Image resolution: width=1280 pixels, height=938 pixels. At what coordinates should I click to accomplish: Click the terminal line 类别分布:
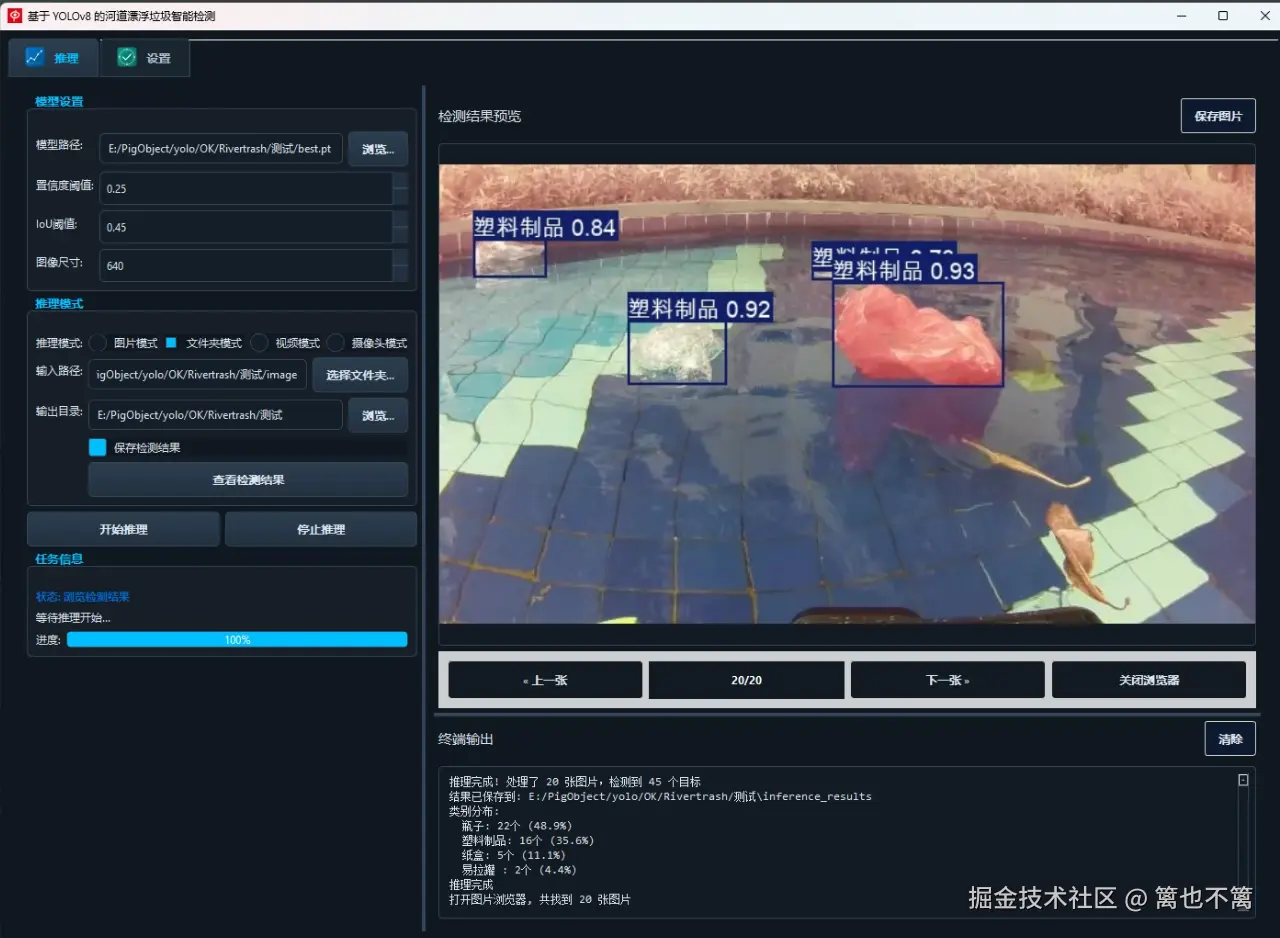click(x=474, y=812)
